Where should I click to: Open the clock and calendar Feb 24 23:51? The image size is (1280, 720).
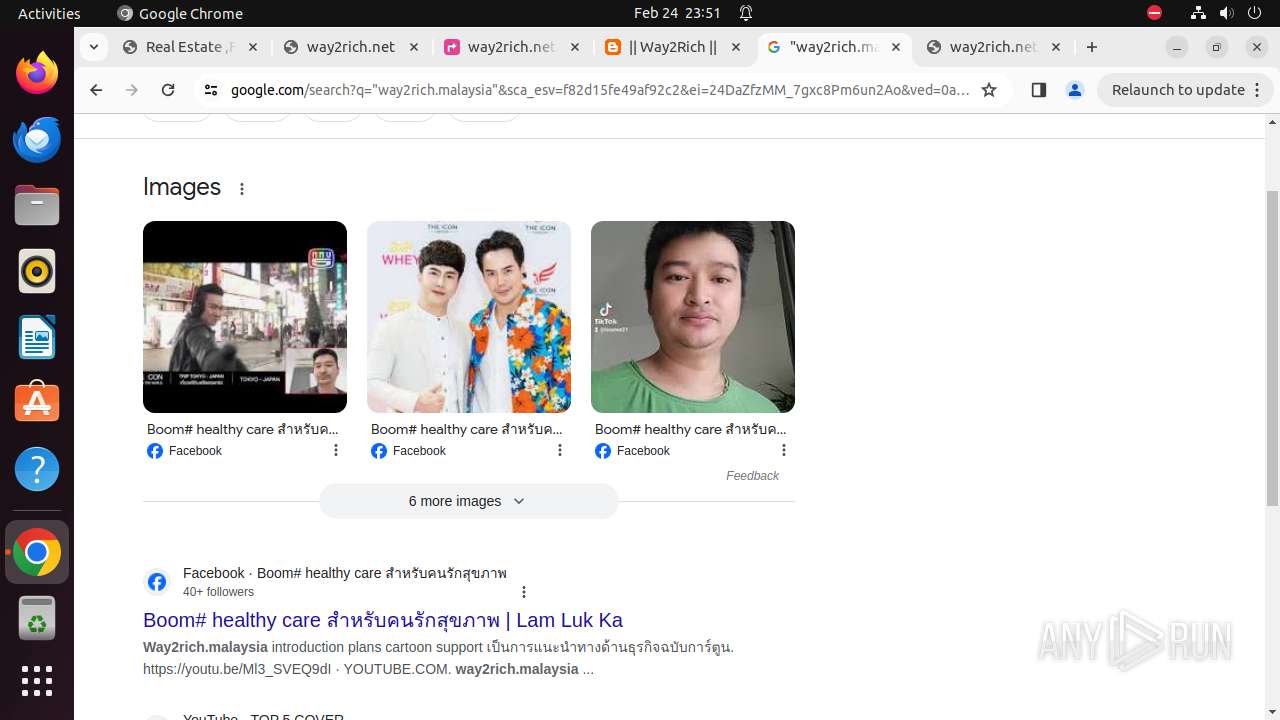click(677, 13)
